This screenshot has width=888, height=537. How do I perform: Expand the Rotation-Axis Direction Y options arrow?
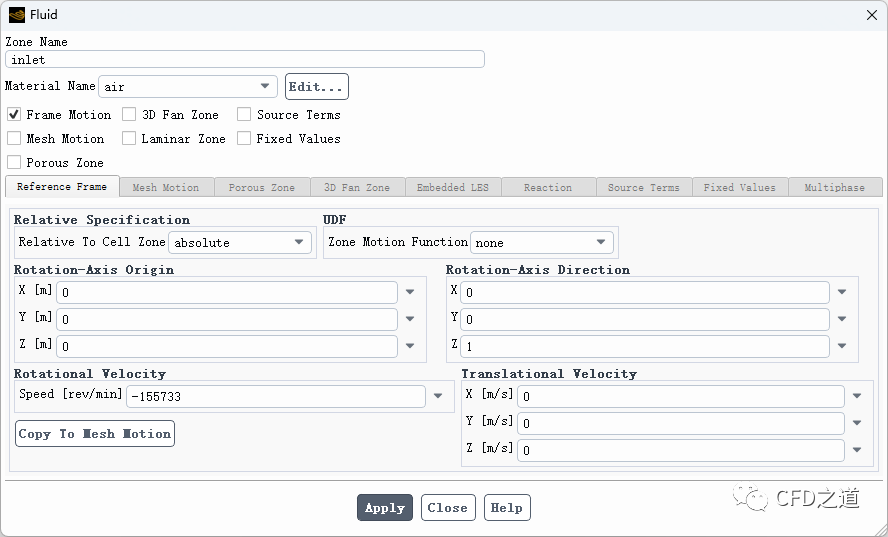point(842,319)
